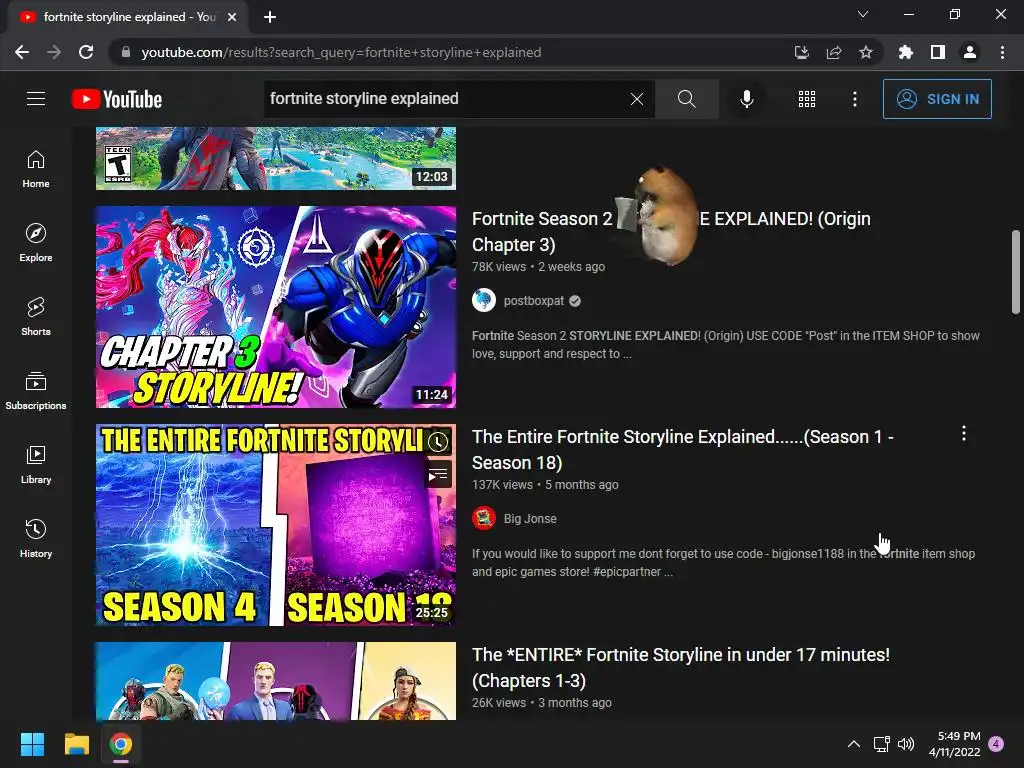Go to the YouTube logo home link

pos(117,99)
